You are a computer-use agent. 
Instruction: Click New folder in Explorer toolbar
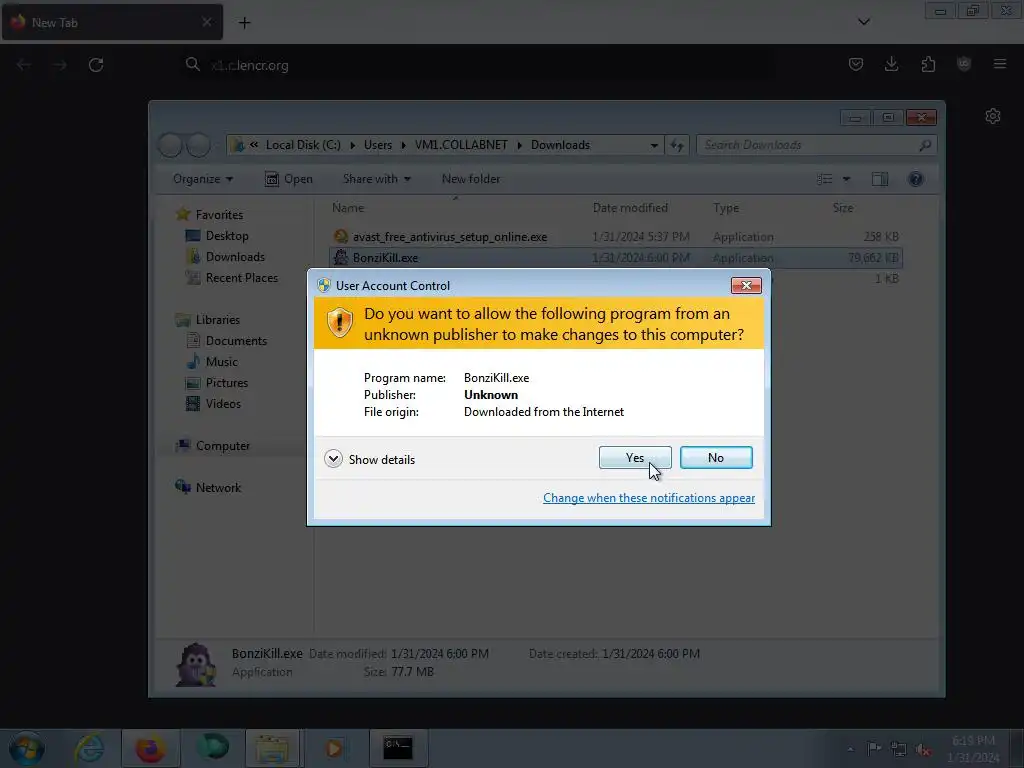coord(471,179)
